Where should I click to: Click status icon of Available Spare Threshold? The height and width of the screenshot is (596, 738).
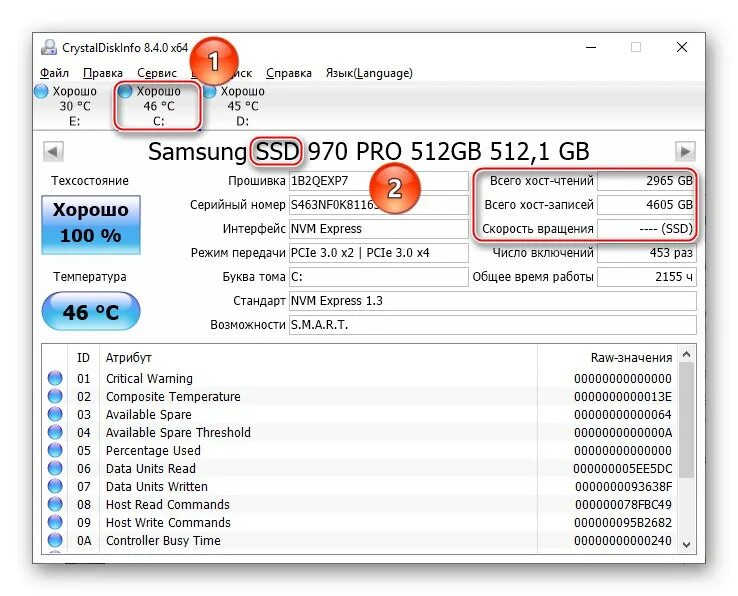56,432
